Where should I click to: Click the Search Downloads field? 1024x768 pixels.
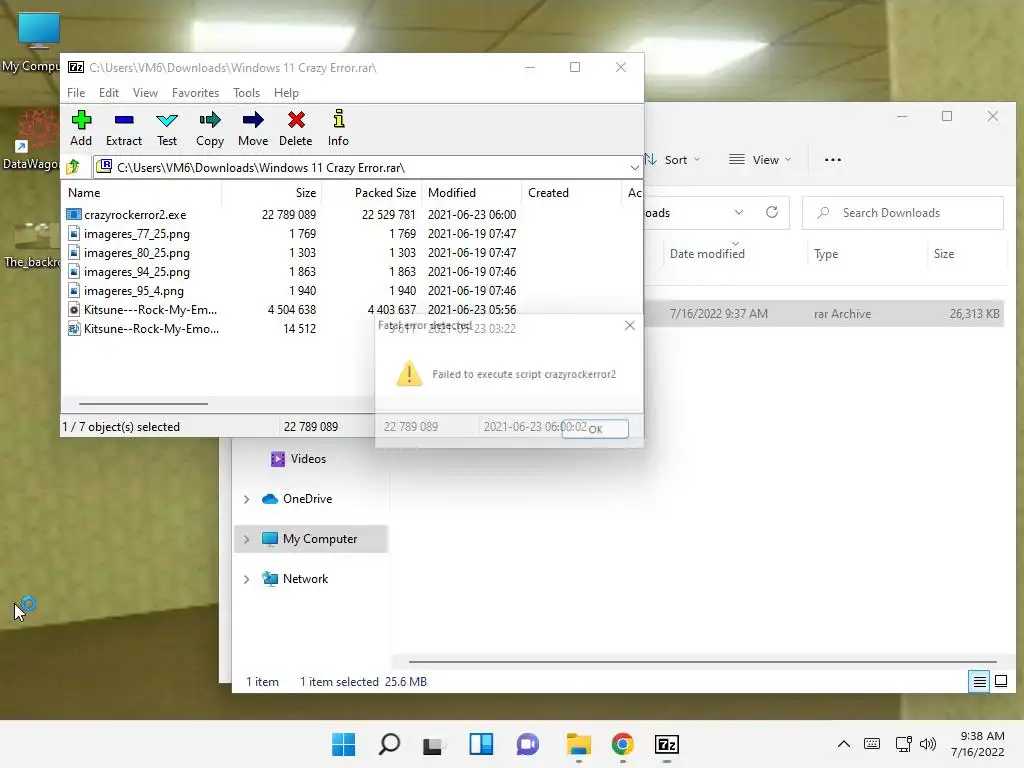[903, 213]
